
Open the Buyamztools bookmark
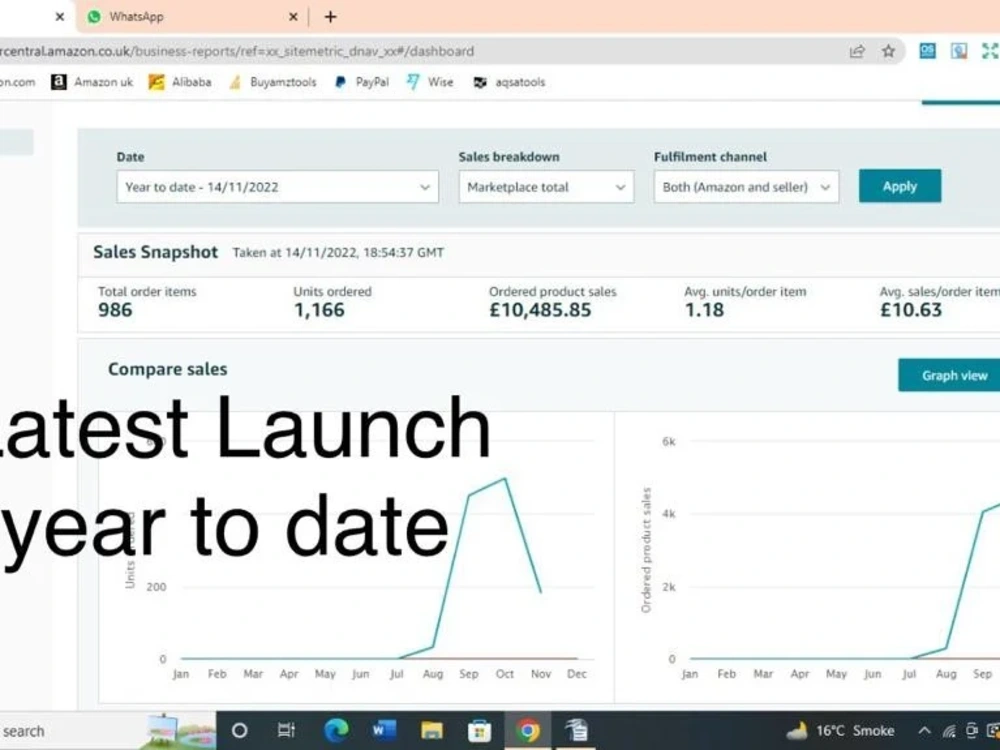coord(273,82)
